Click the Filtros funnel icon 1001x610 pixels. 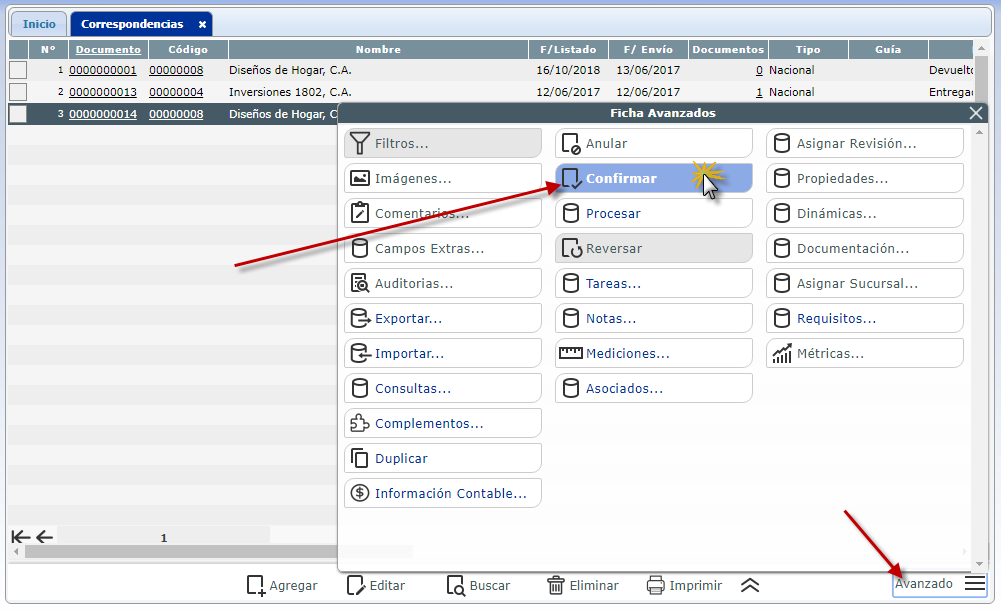[x=359, y=144]
